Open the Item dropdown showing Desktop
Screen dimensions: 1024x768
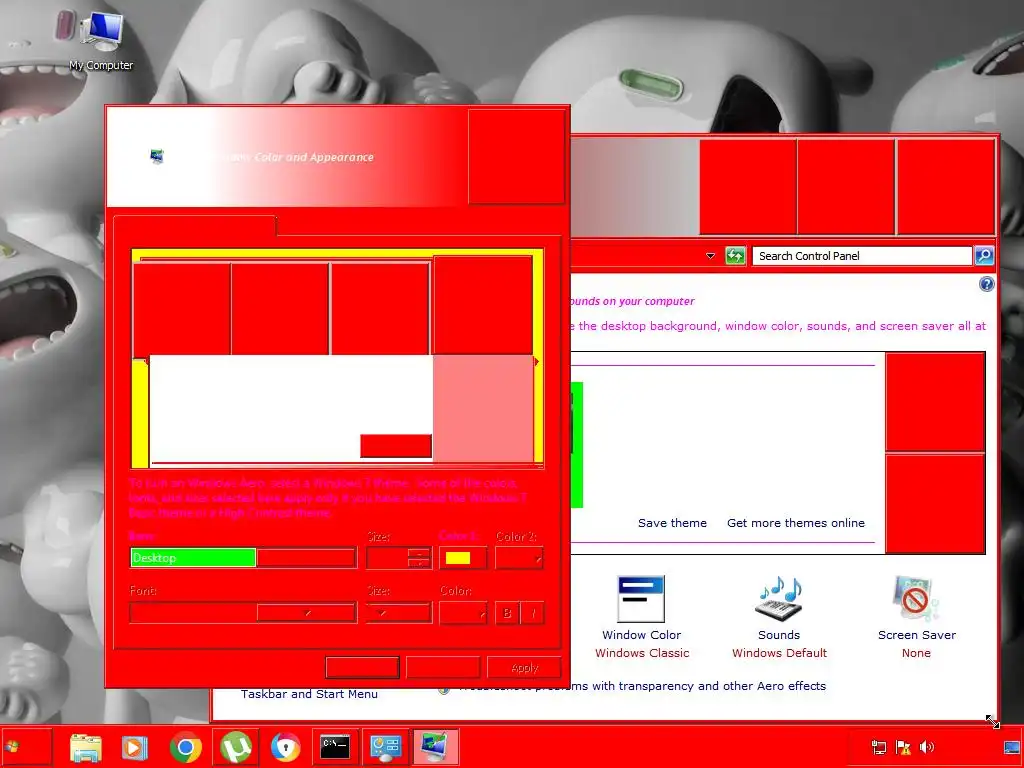click(243, 558)
